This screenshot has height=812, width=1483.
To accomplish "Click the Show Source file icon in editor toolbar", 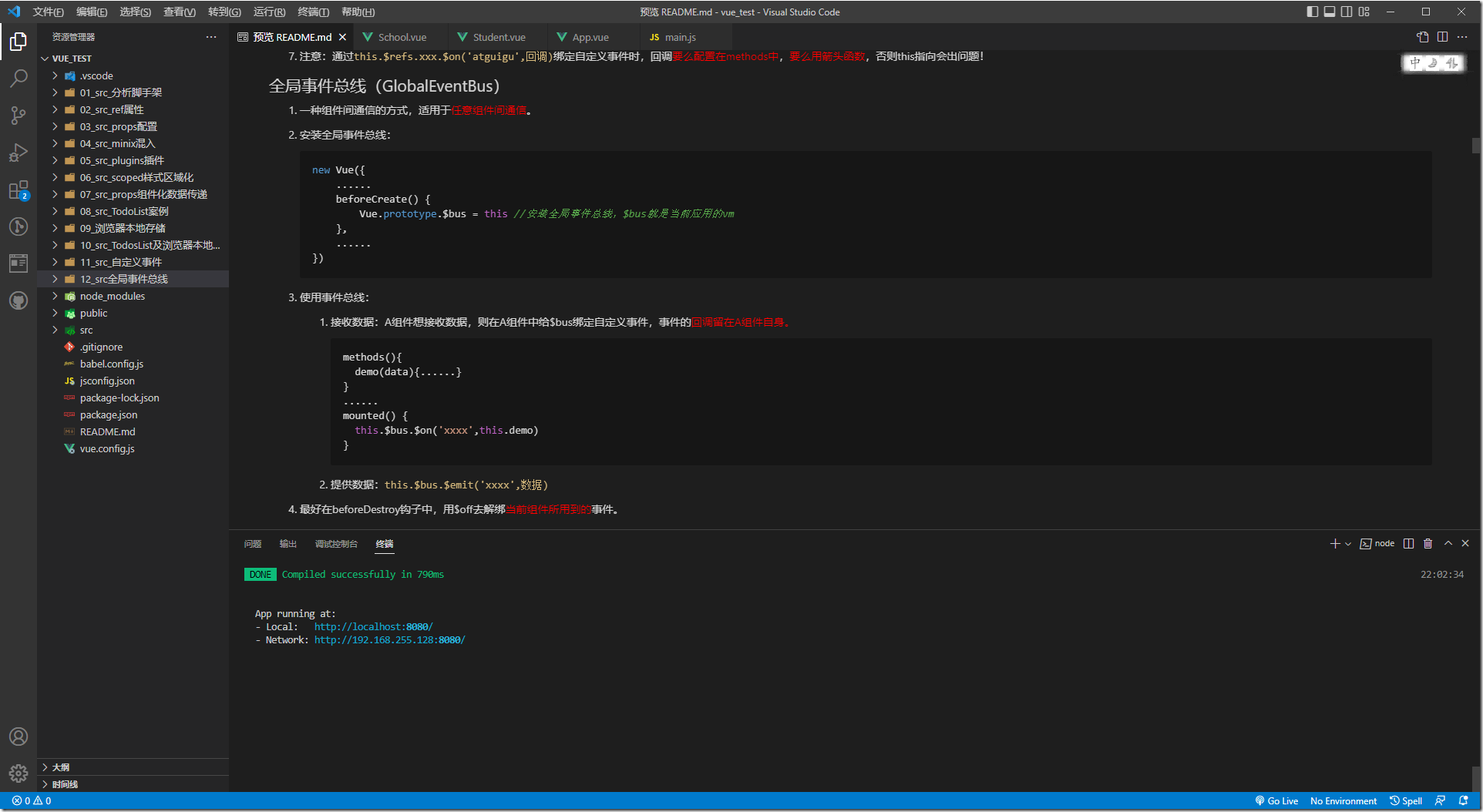I will [x=1423, y=37].
